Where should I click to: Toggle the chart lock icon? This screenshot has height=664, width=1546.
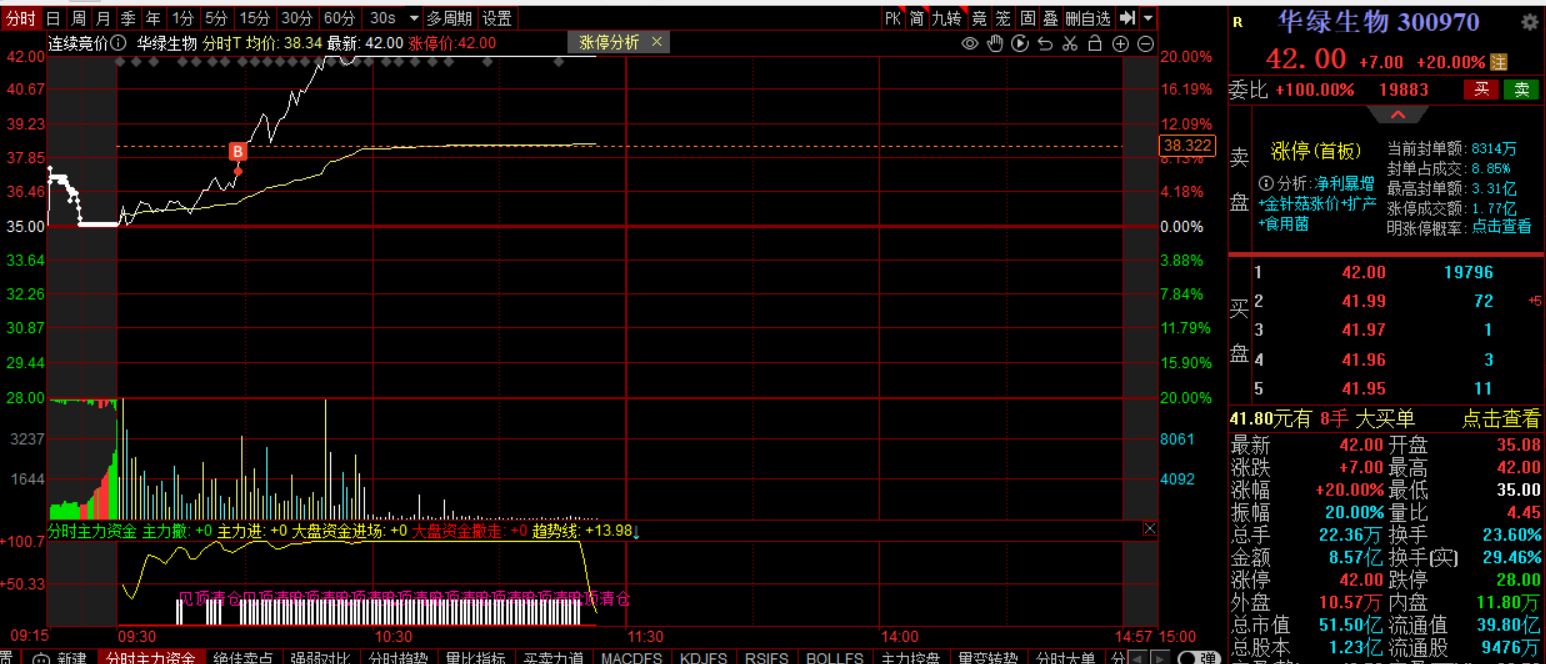pos(1095,43)
